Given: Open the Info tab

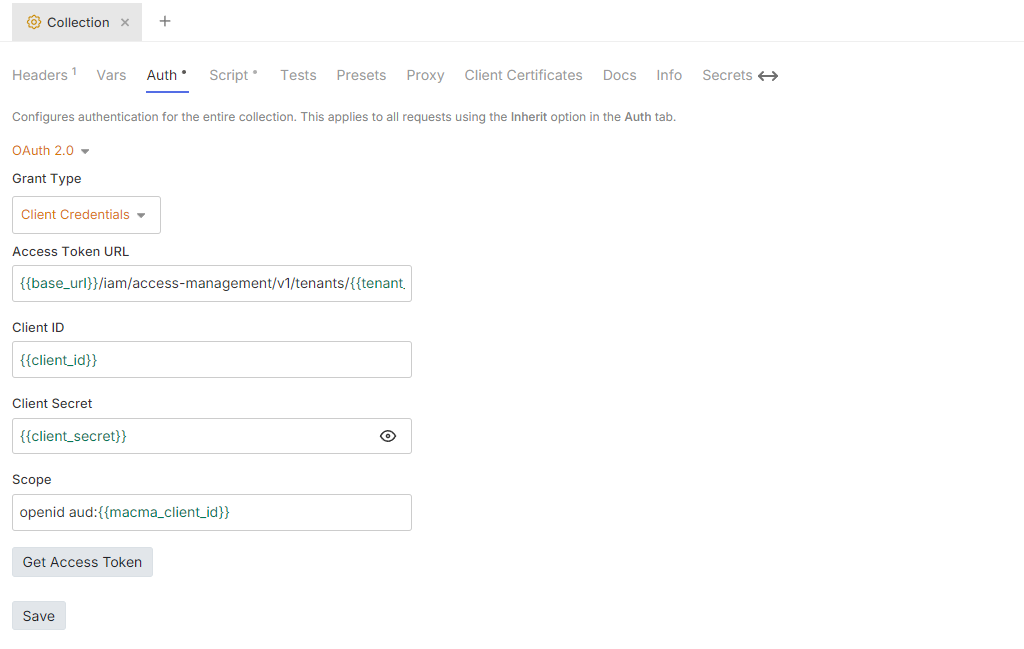Looking at the screenshot, I should pos(669,75).
